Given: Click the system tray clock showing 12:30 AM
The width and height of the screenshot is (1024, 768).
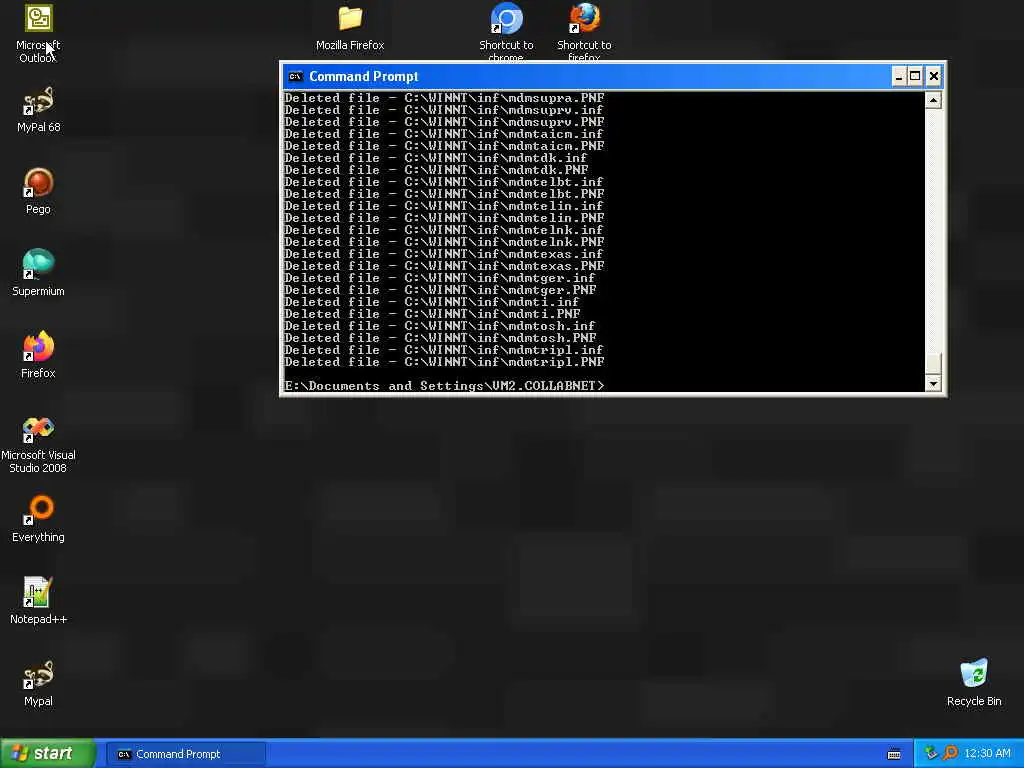Looking at the screenshot, I should click(x=987, y=754).
